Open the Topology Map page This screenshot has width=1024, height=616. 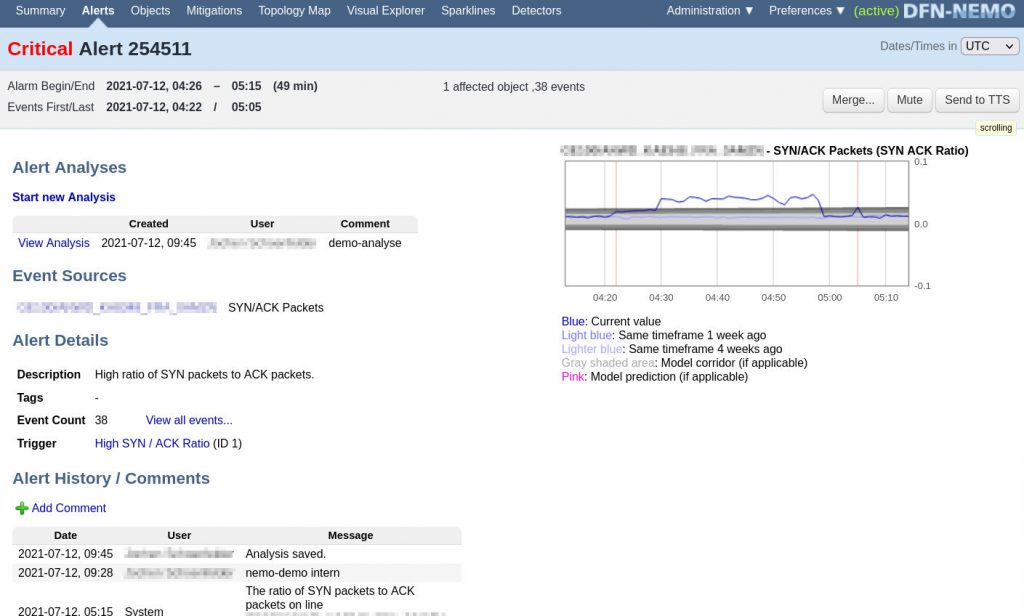click(294, 11)
